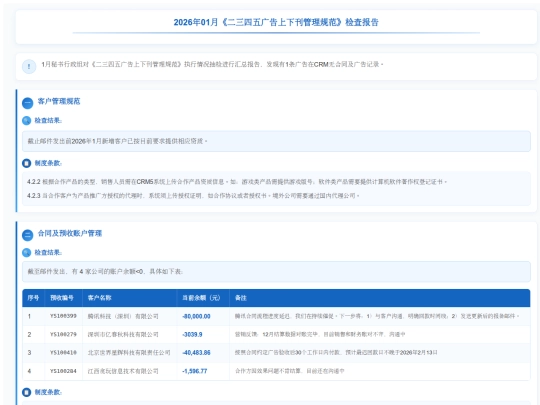Click the remark mentioning 2026年2月13日

[336, 353]
